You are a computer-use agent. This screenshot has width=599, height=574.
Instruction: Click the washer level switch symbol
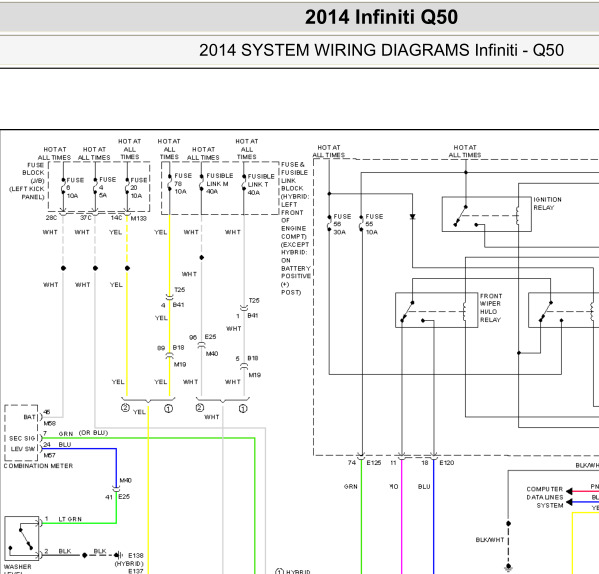coord(22,538)
